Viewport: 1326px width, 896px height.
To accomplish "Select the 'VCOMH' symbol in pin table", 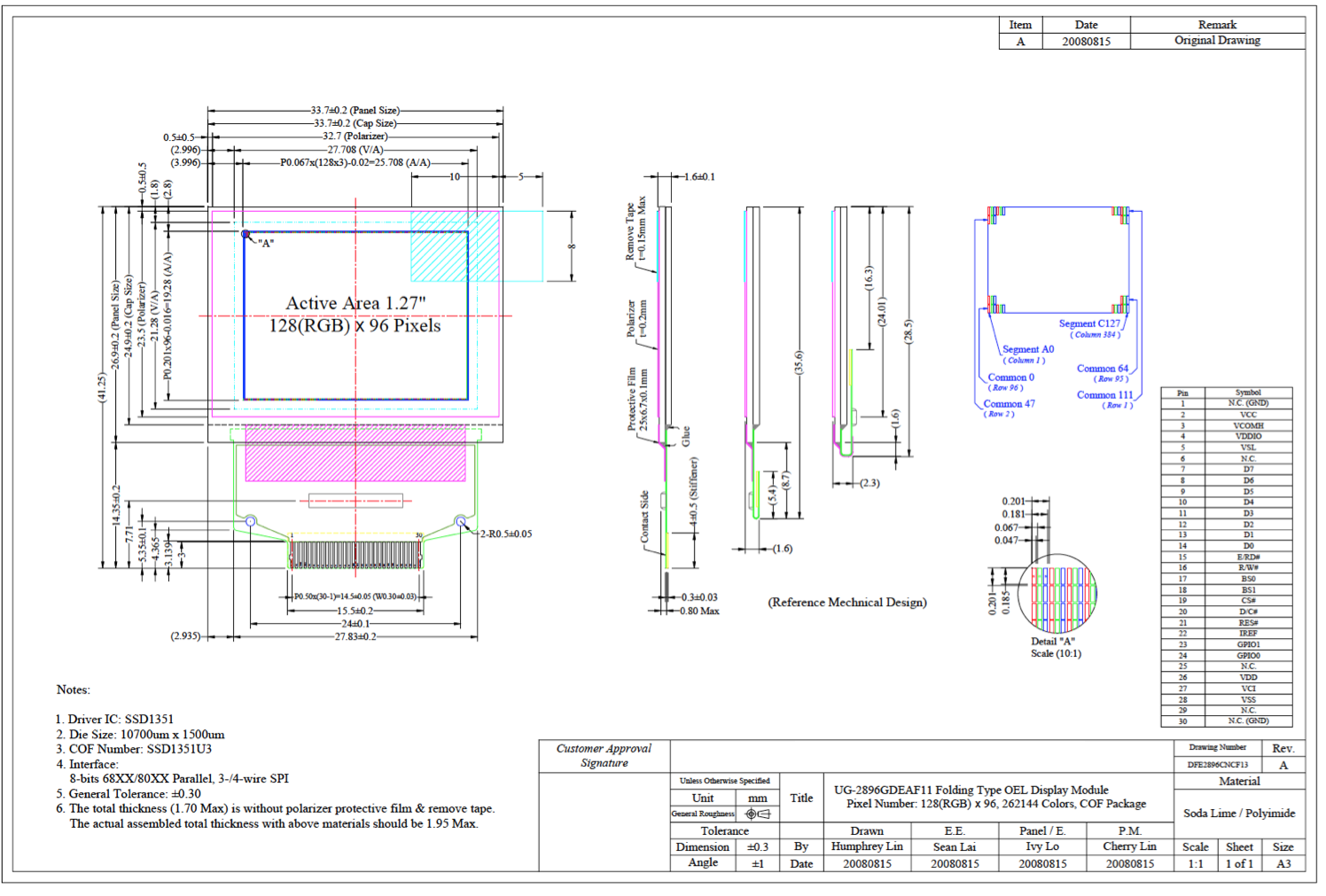I will pos(1248,425).
